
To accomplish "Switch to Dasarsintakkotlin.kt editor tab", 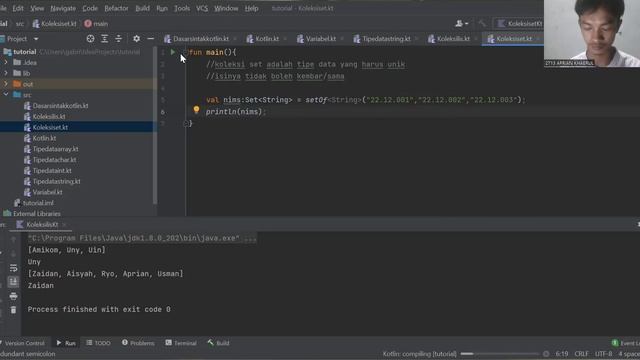I will 200,39.
